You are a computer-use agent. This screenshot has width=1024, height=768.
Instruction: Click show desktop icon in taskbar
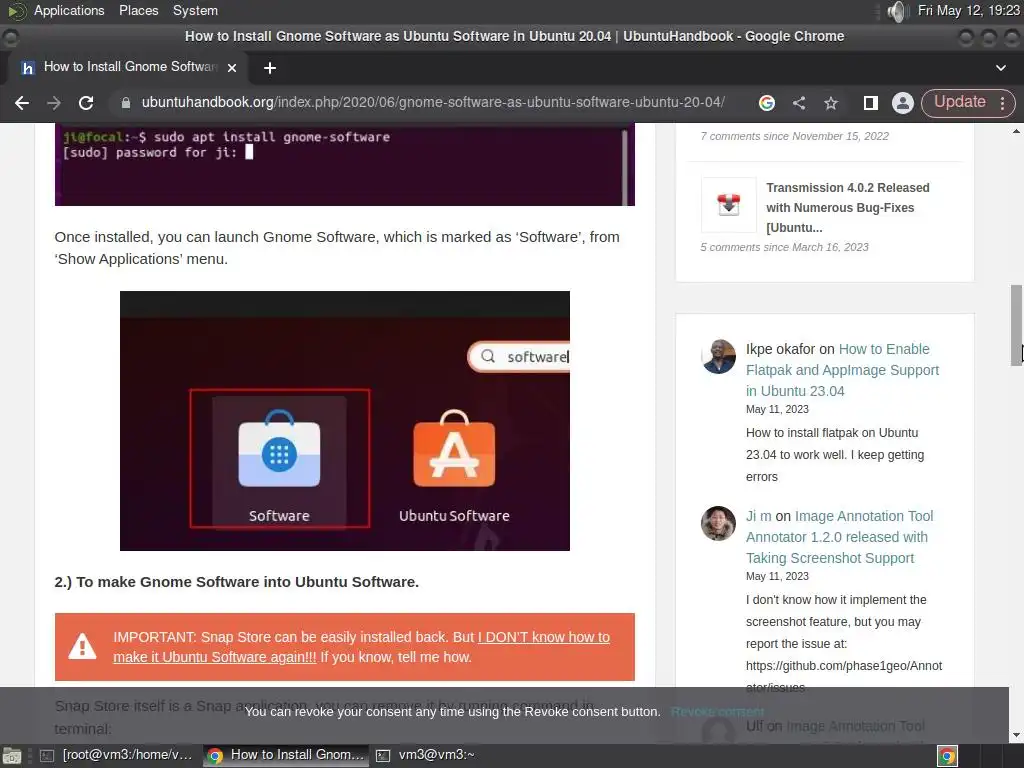12,756
